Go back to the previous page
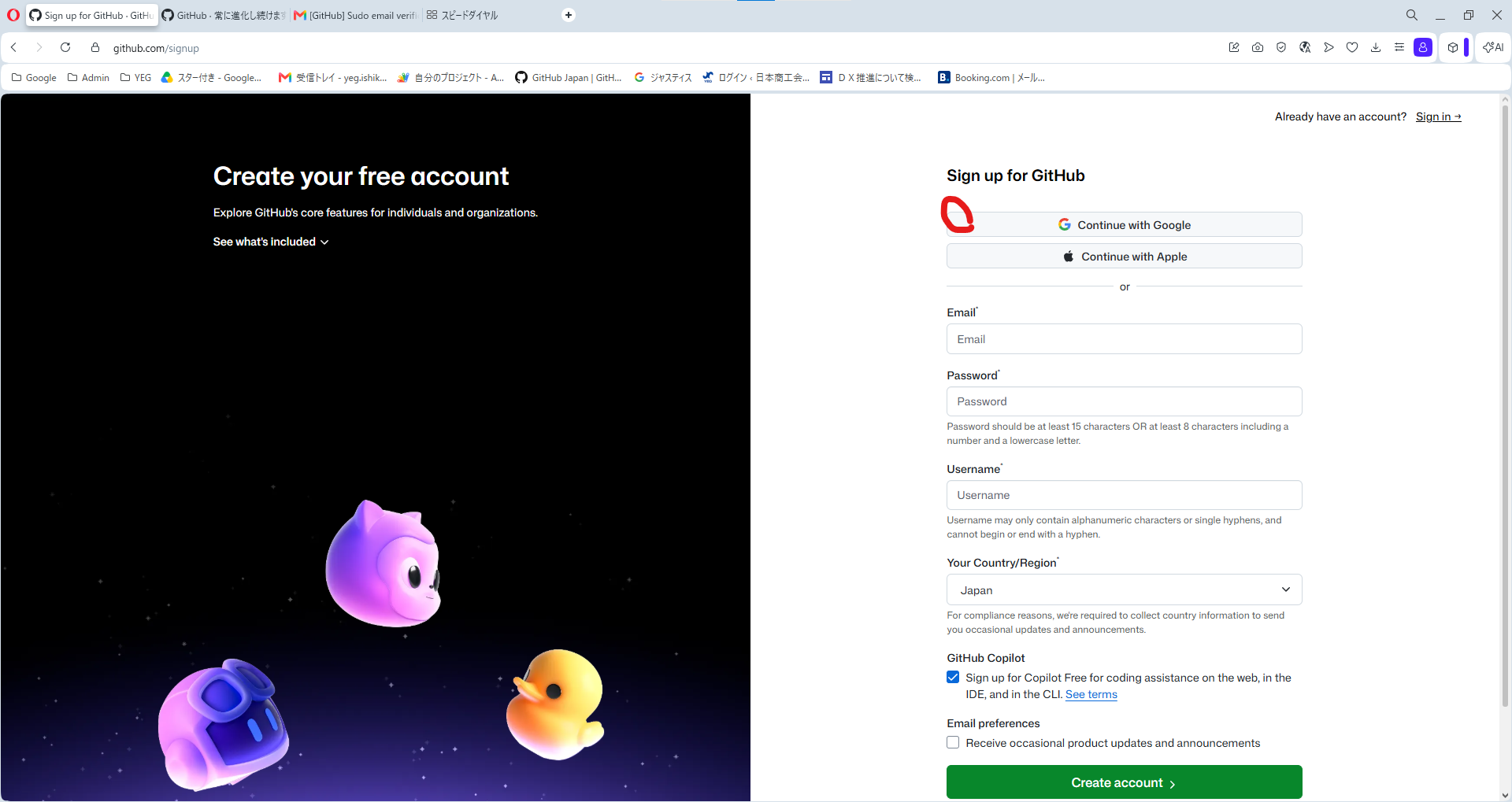 [13, 48]
